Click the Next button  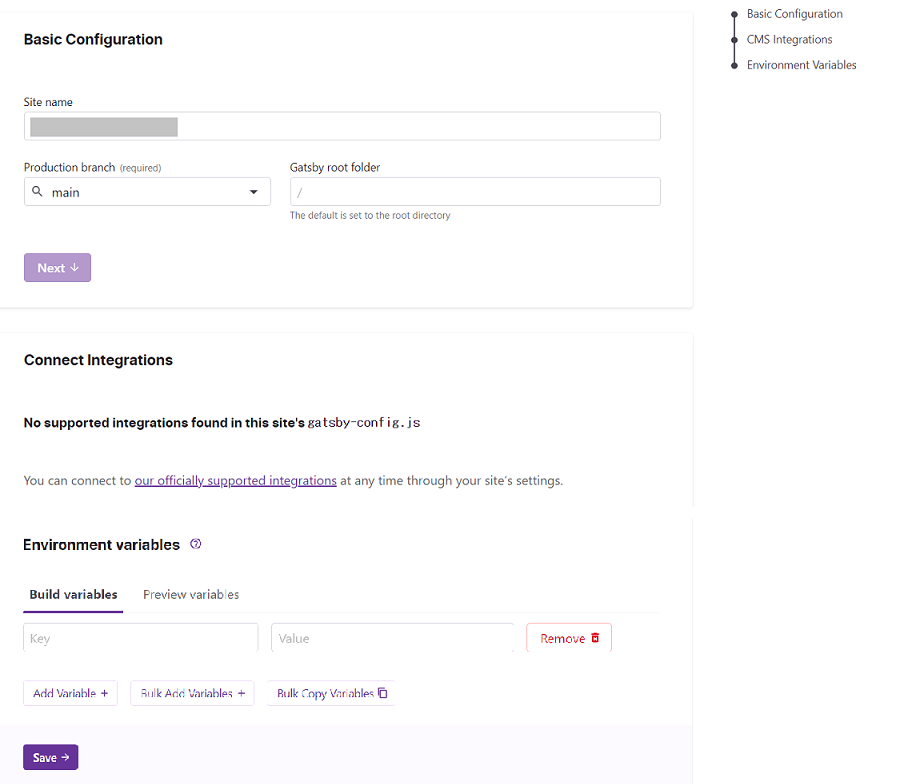point(58,268)
